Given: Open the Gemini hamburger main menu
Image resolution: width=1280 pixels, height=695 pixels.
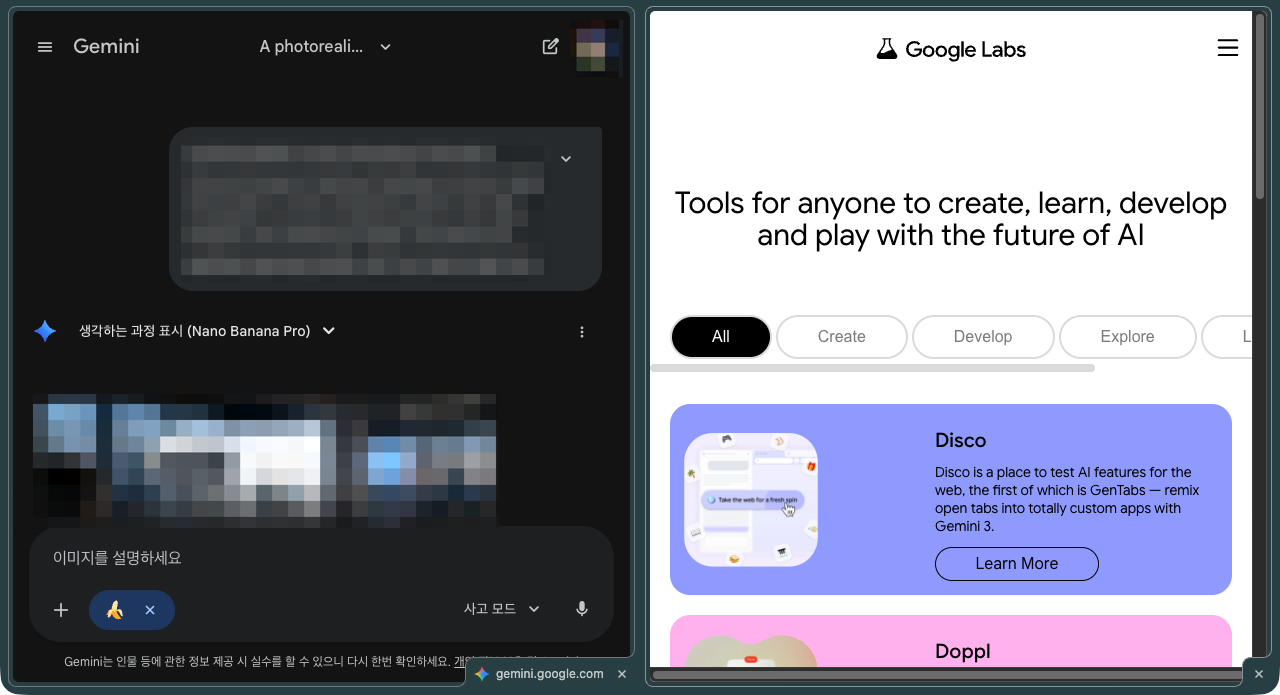Looking at the screenshot, I should pos(45,47).
